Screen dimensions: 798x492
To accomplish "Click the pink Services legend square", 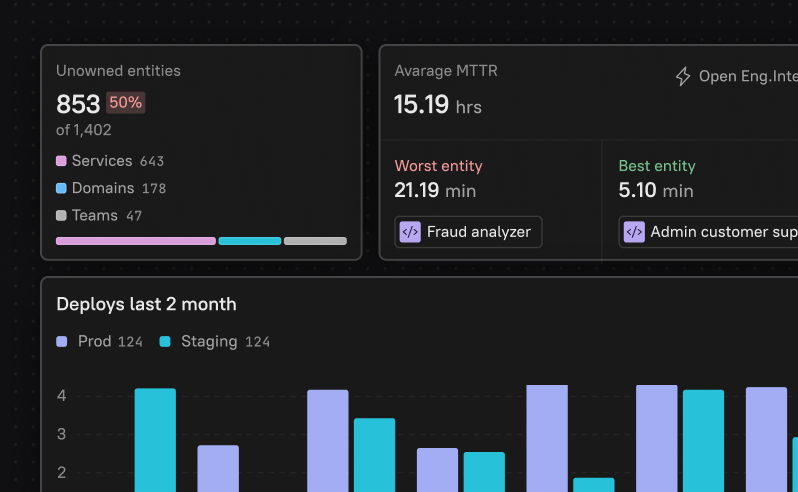I will 61,161.
